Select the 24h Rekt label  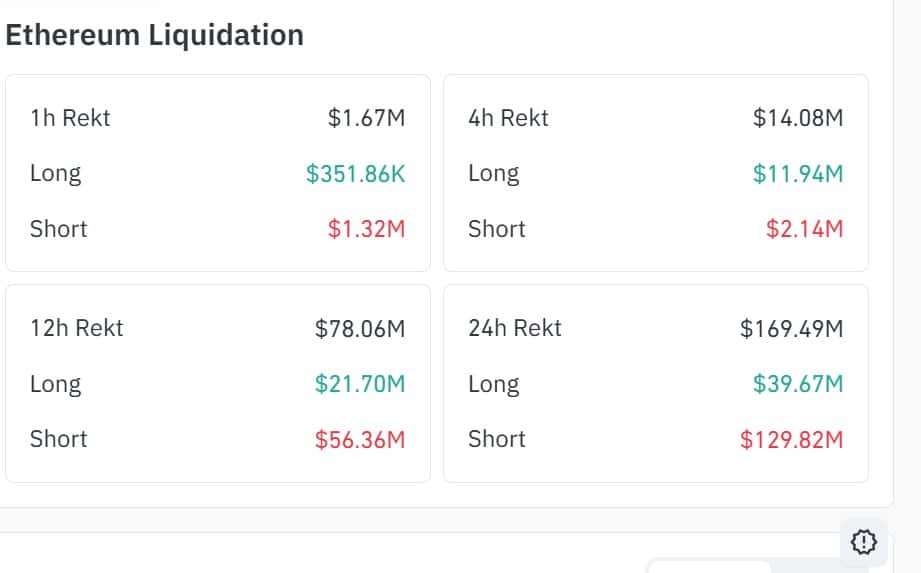515,328
